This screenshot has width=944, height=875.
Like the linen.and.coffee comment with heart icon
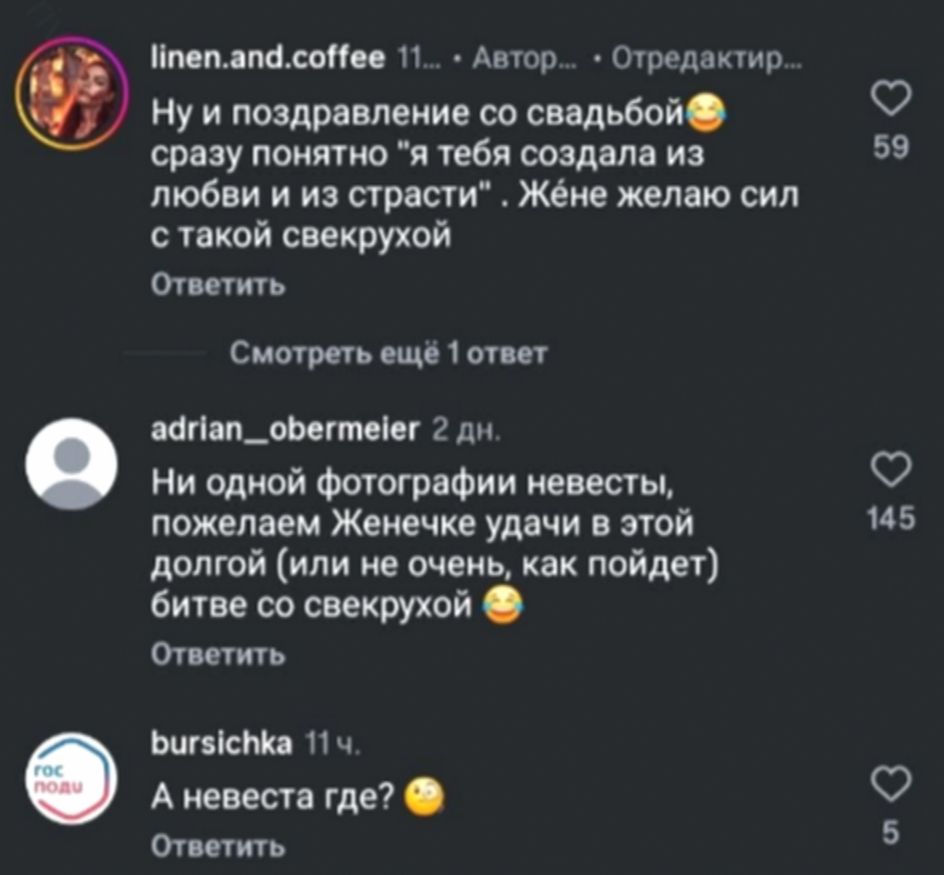point(891,99)
